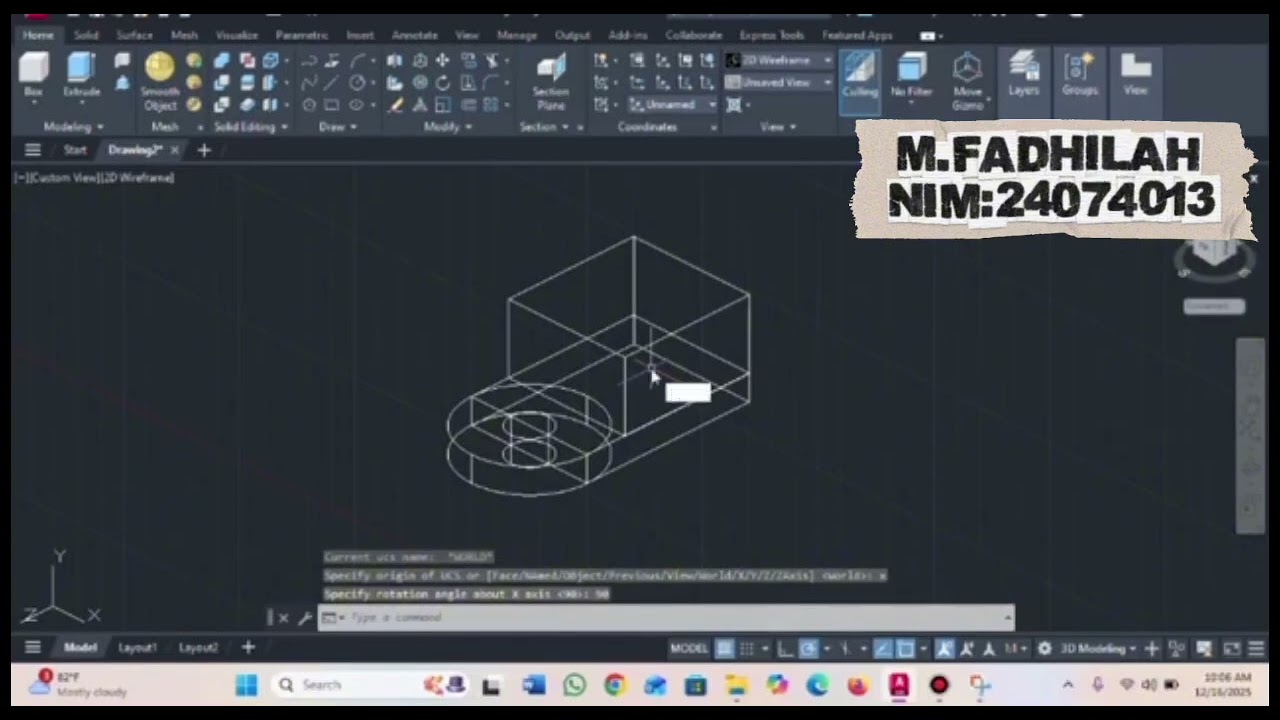Viewport: 1280px width, 720px height.
Task: Open Windows Start menu
Action: pos(246,685)
